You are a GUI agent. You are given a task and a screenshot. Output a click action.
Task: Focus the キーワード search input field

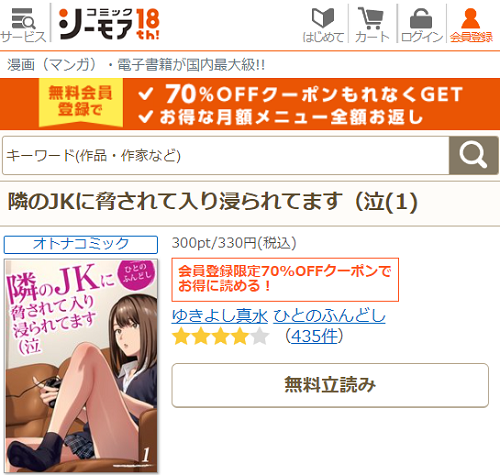point(226,155)
